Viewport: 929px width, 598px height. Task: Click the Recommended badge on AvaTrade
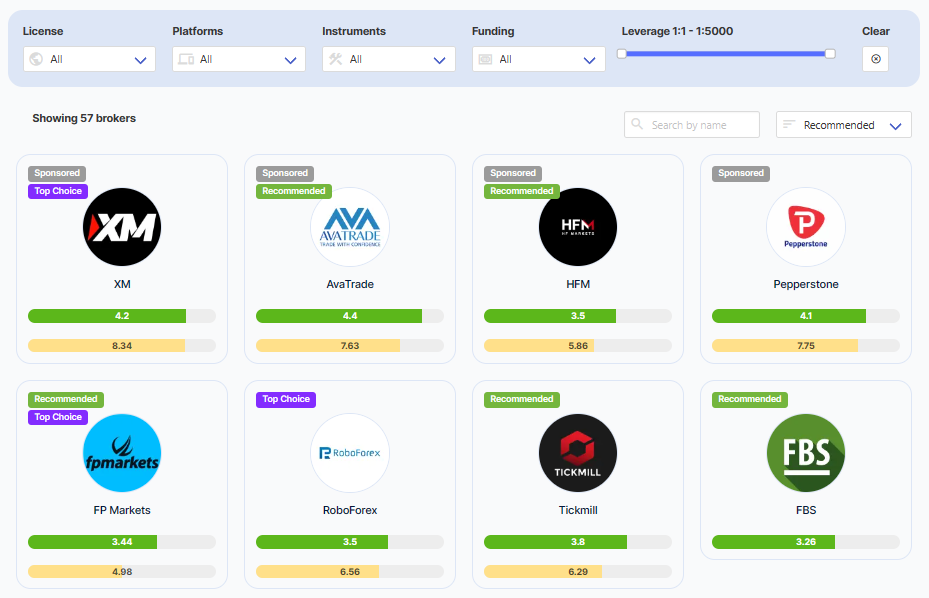click(294, 191)
